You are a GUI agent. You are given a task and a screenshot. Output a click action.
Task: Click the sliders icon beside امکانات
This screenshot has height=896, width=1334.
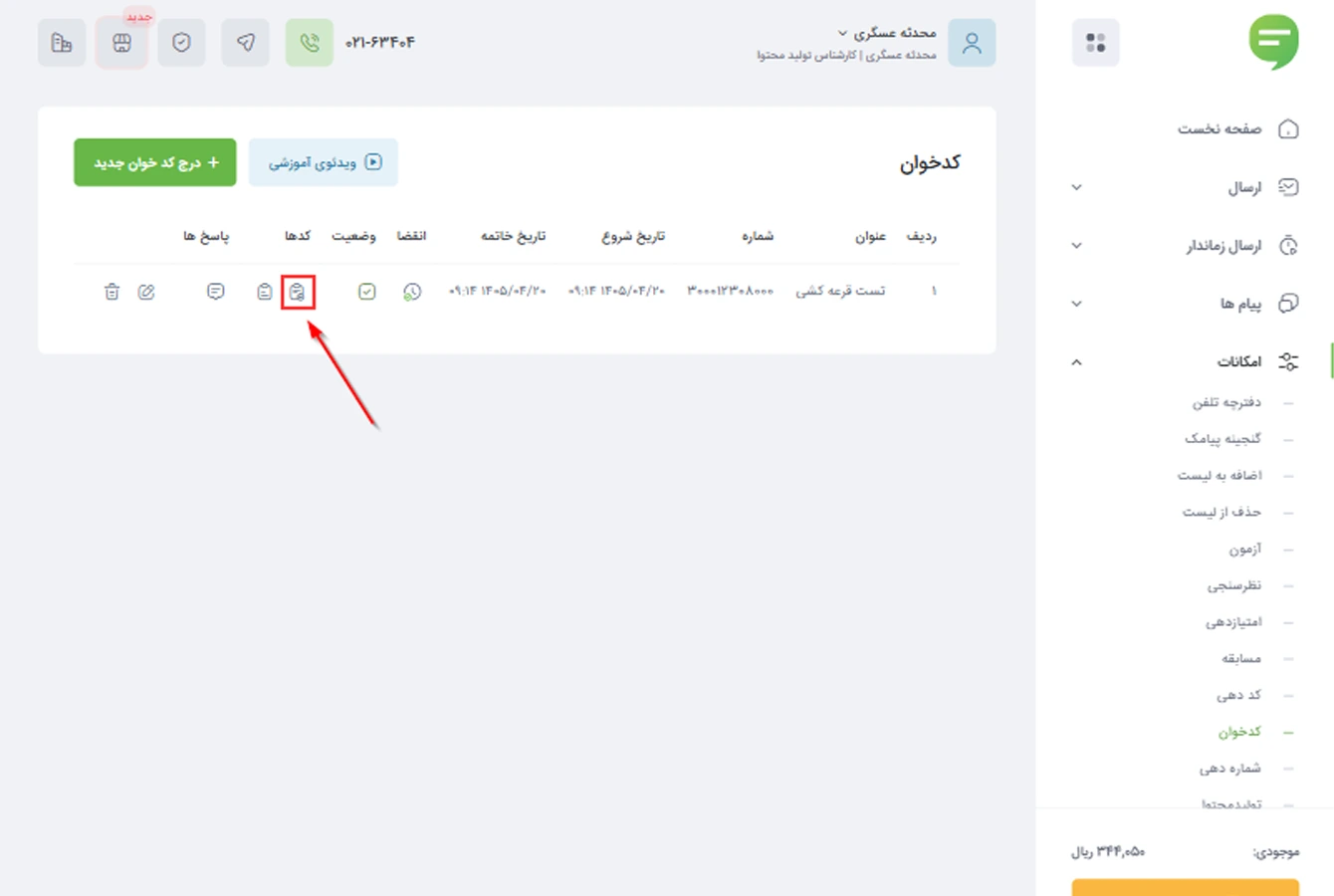1288,361
